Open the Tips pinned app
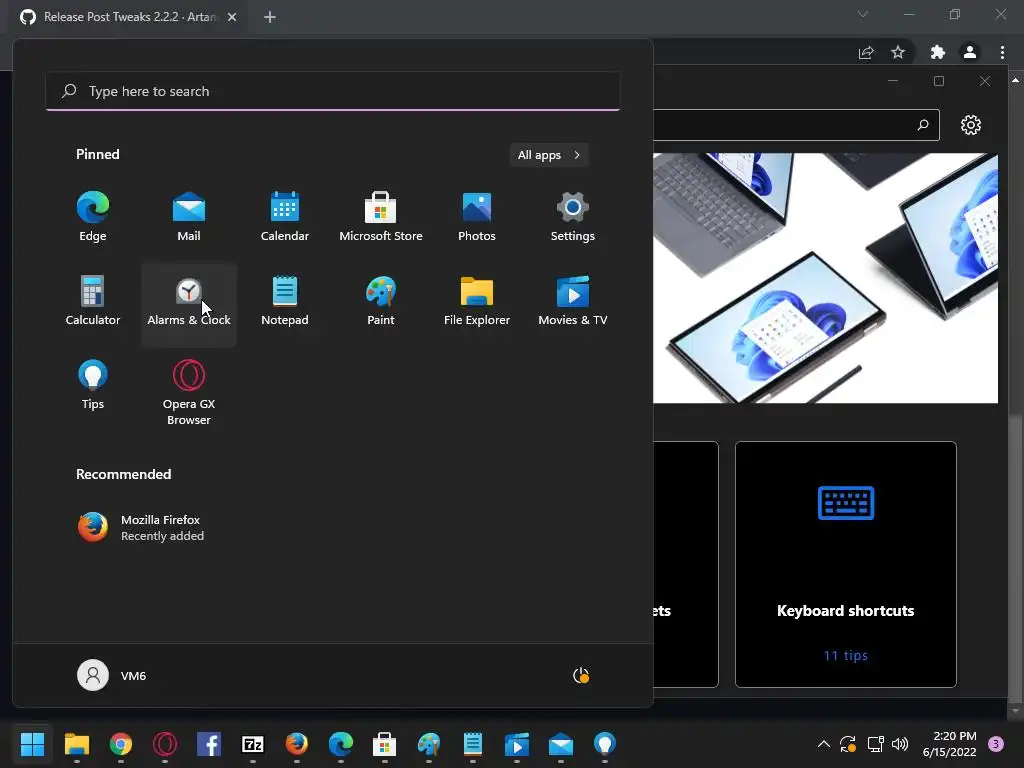This screenshot has width=1024, height=768. [x=93, y=385]
